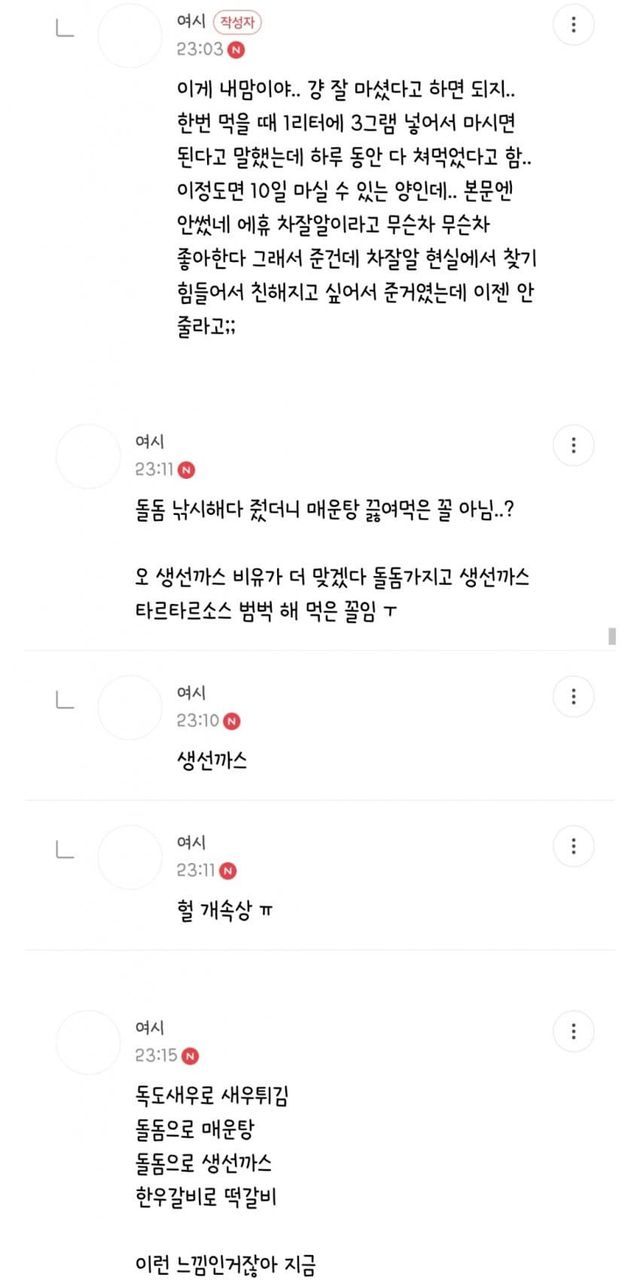Click the '여시' username on the 23:15 comment
The image size is (640, 1280).
149,1028
